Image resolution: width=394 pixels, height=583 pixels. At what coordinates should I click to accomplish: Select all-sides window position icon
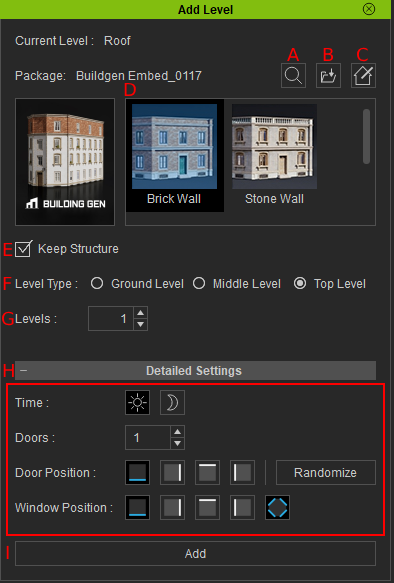277,507
